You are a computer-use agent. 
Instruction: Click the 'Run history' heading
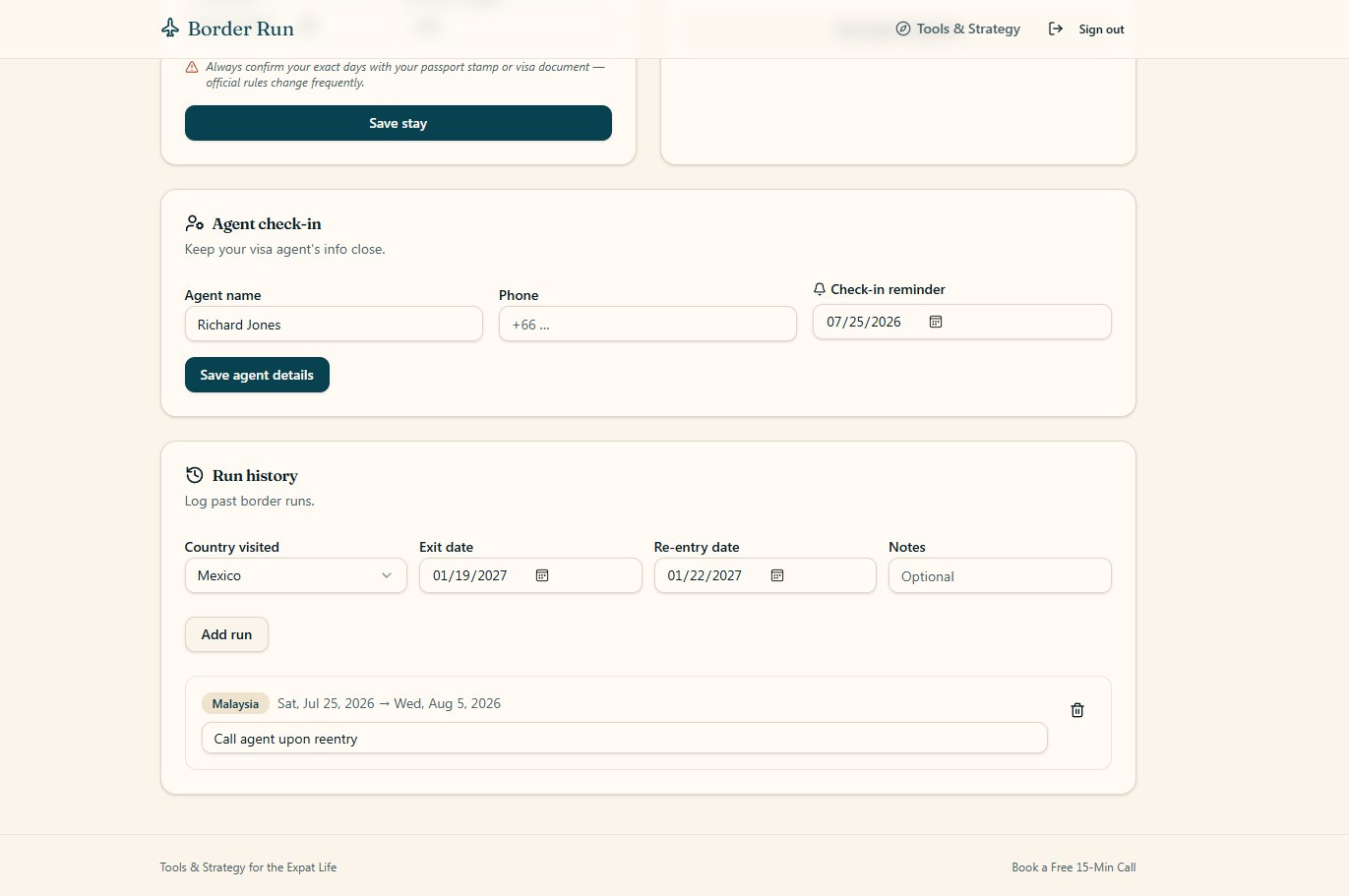pos(255,475)
